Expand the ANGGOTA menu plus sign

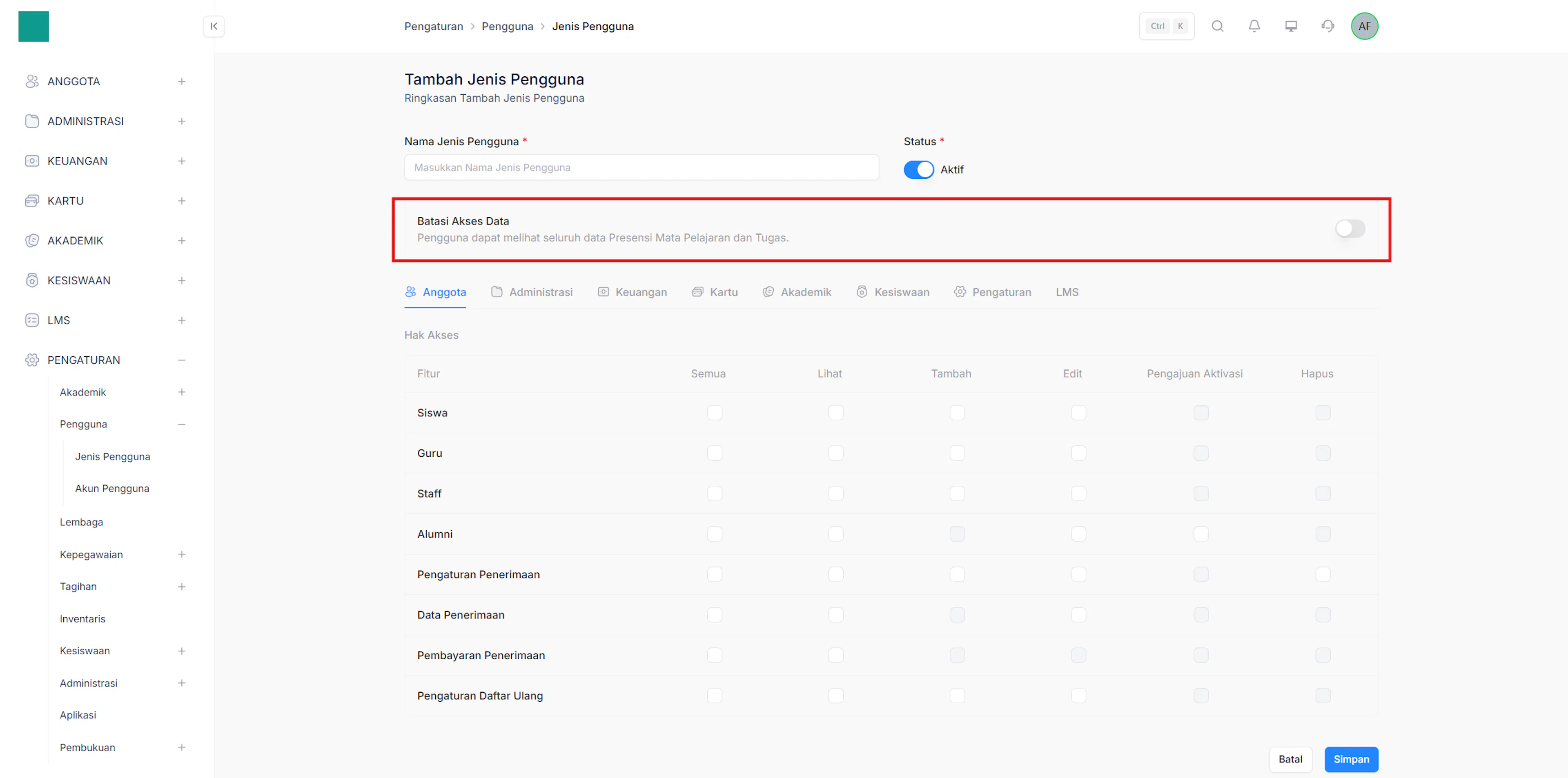pyautogui.click(x=181, y=82)
